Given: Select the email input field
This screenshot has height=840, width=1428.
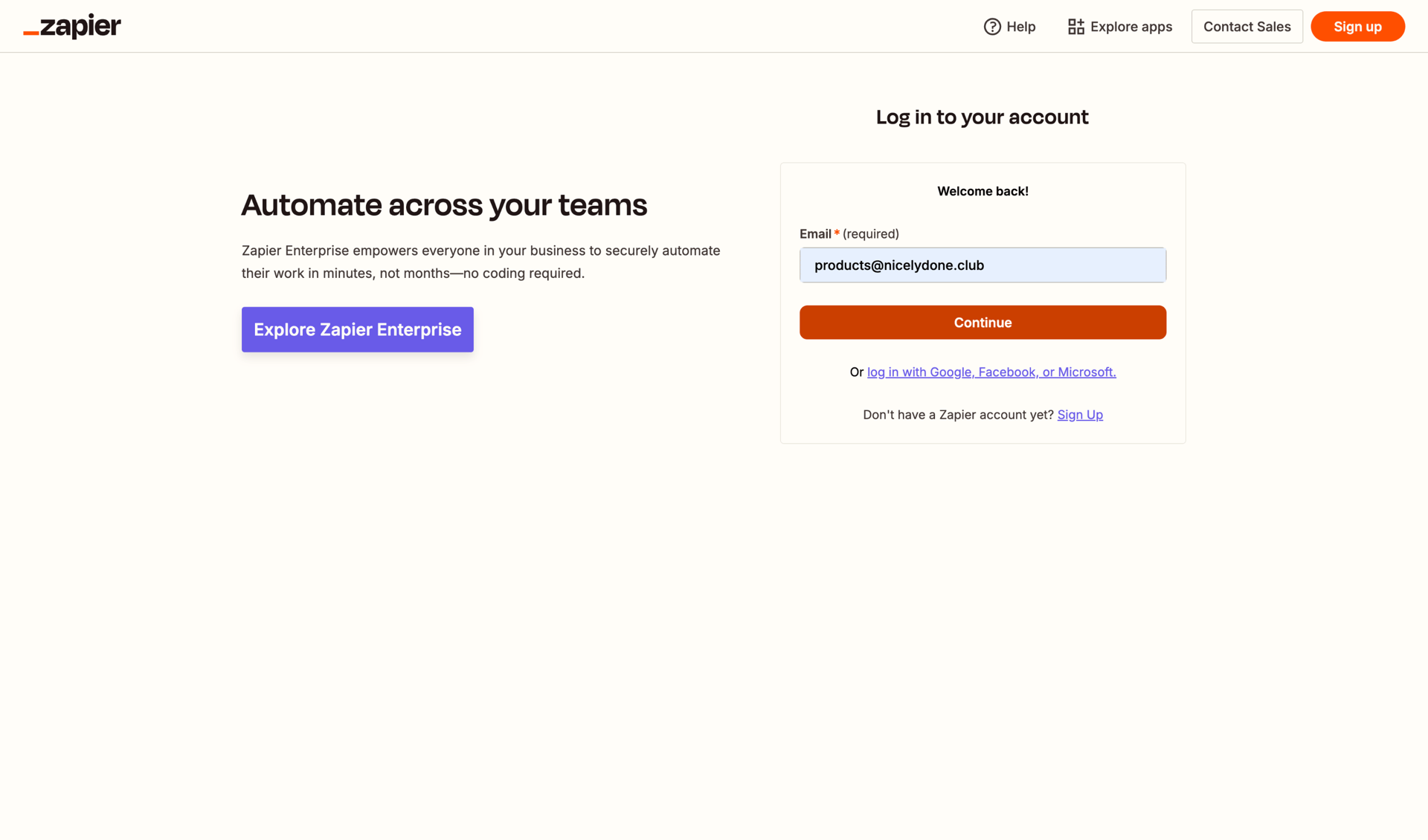Looking at the screenshot, I should [982, 265].
